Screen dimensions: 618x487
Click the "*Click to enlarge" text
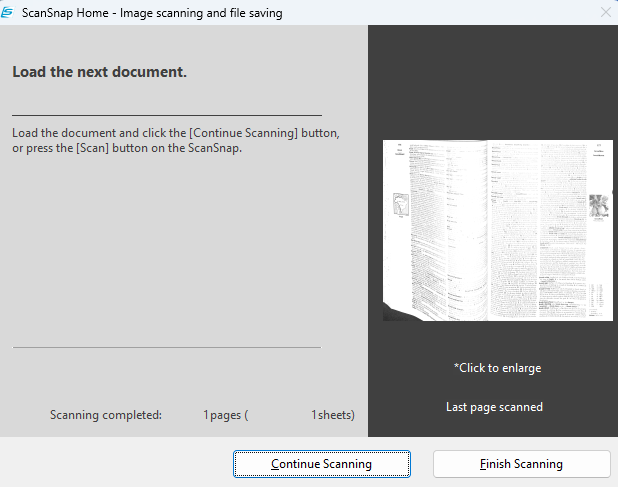(497, 368)
